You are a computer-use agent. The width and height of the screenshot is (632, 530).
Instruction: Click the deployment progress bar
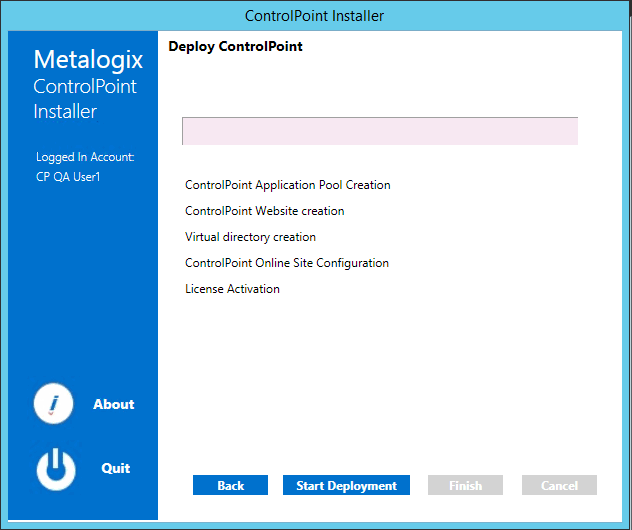380,131
